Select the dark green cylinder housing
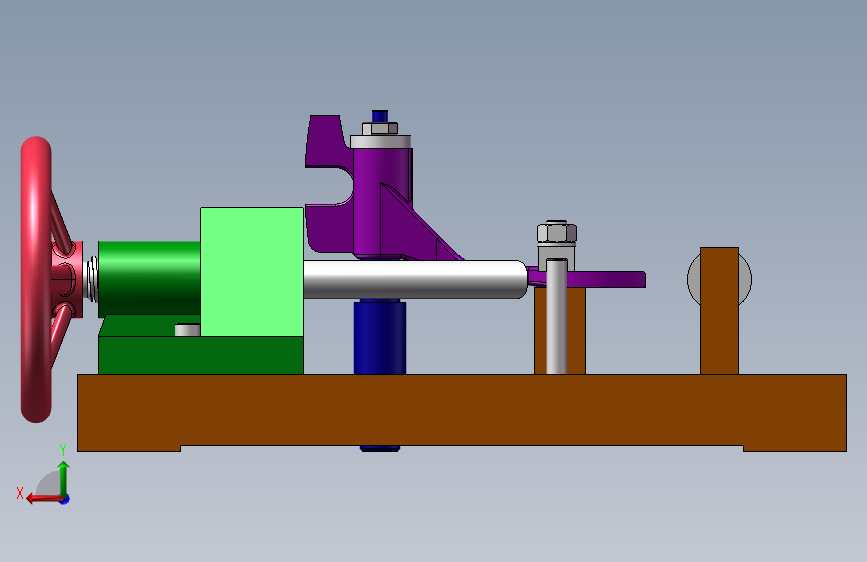This screenshot has height=562, width=867. click(149, 278)
